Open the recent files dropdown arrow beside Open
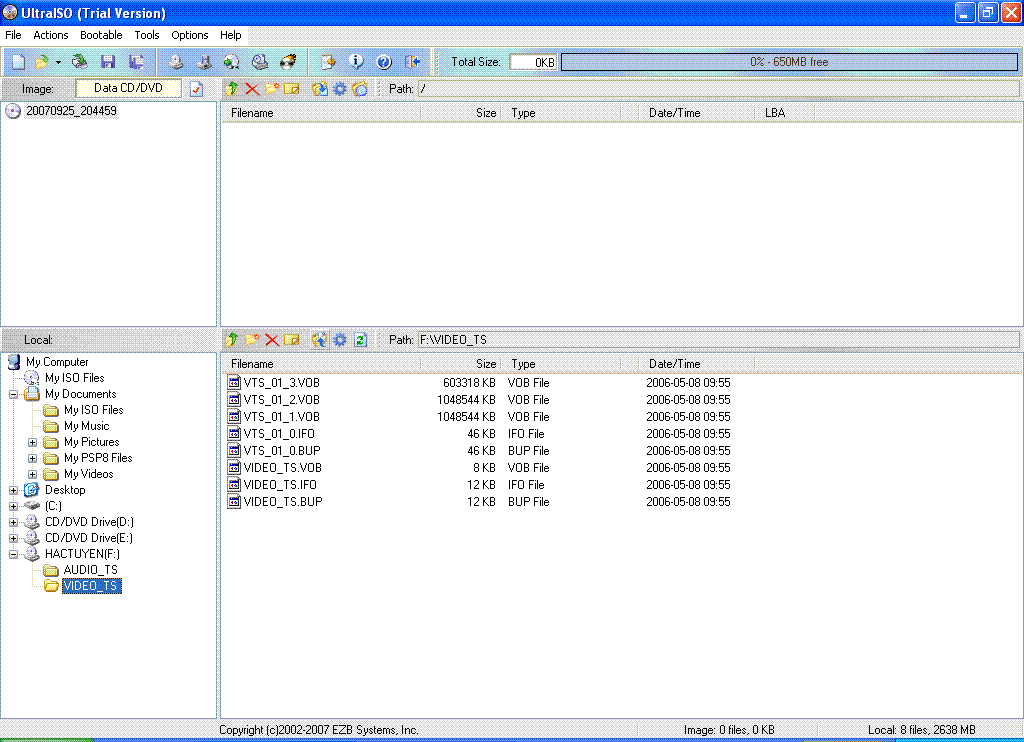The height and width of the screenshot is (742, 1024). click(58, 62)
